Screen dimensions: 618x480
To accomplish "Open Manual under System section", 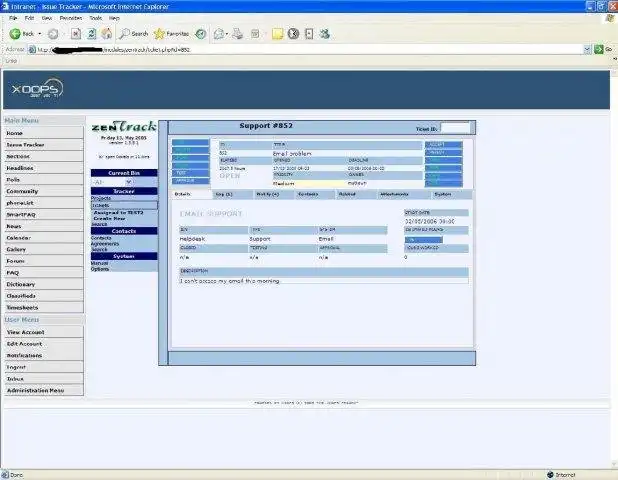I will point(99,263).
